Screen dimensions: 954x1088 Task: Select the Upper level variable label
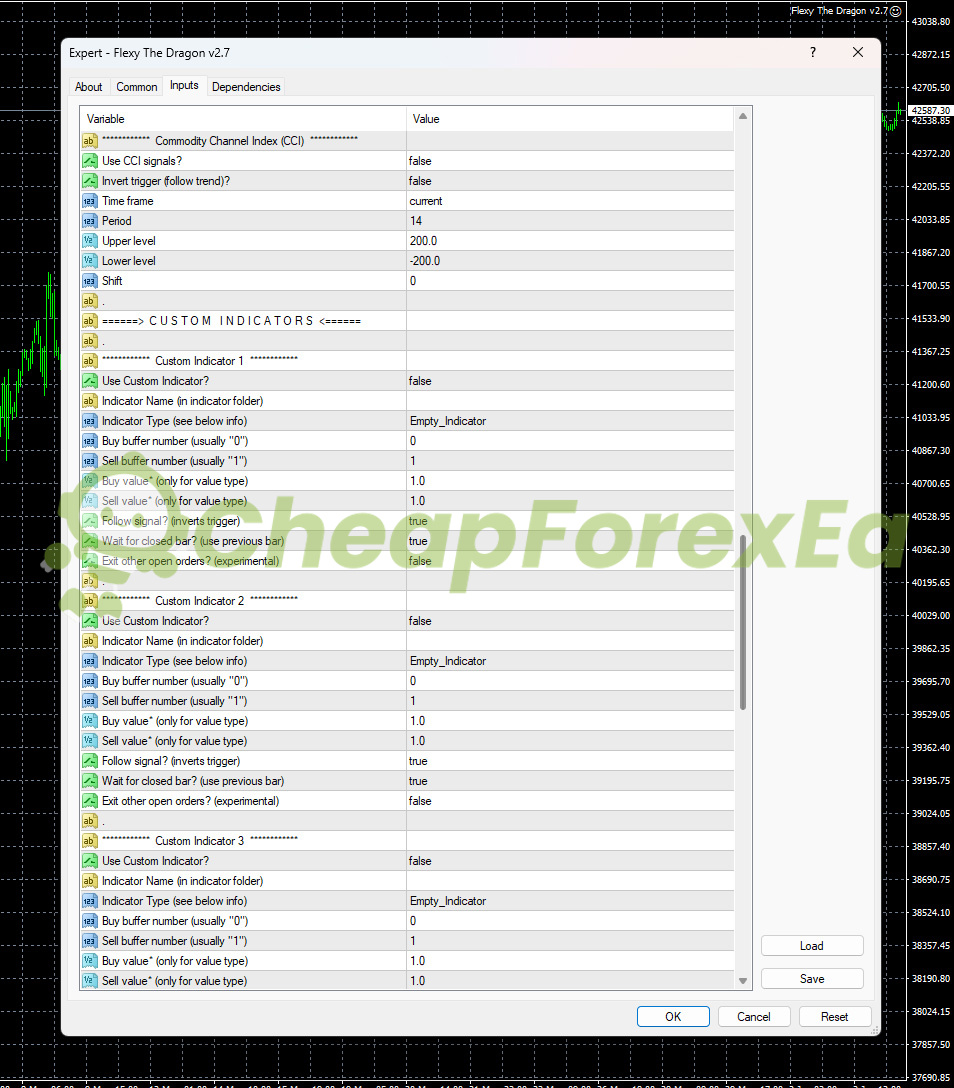129,241
